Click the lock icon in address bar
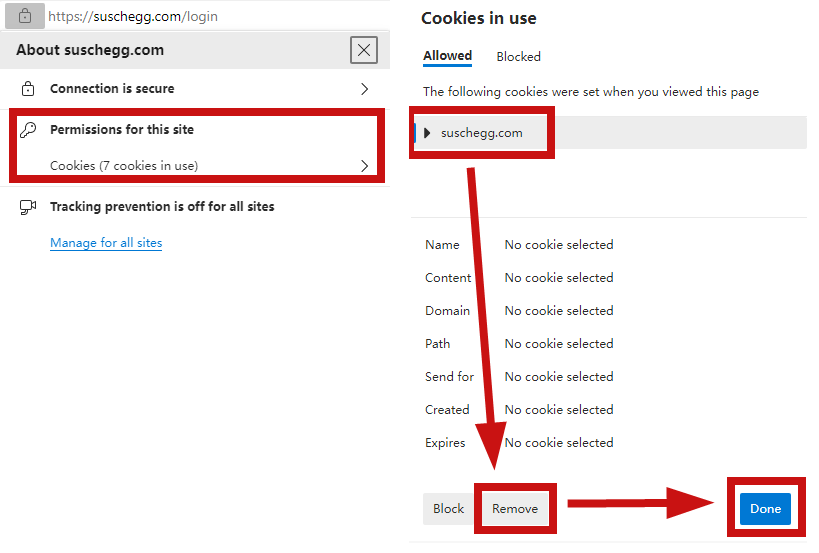Viewport: 819px width, 553px height. [x=25, y=16]
